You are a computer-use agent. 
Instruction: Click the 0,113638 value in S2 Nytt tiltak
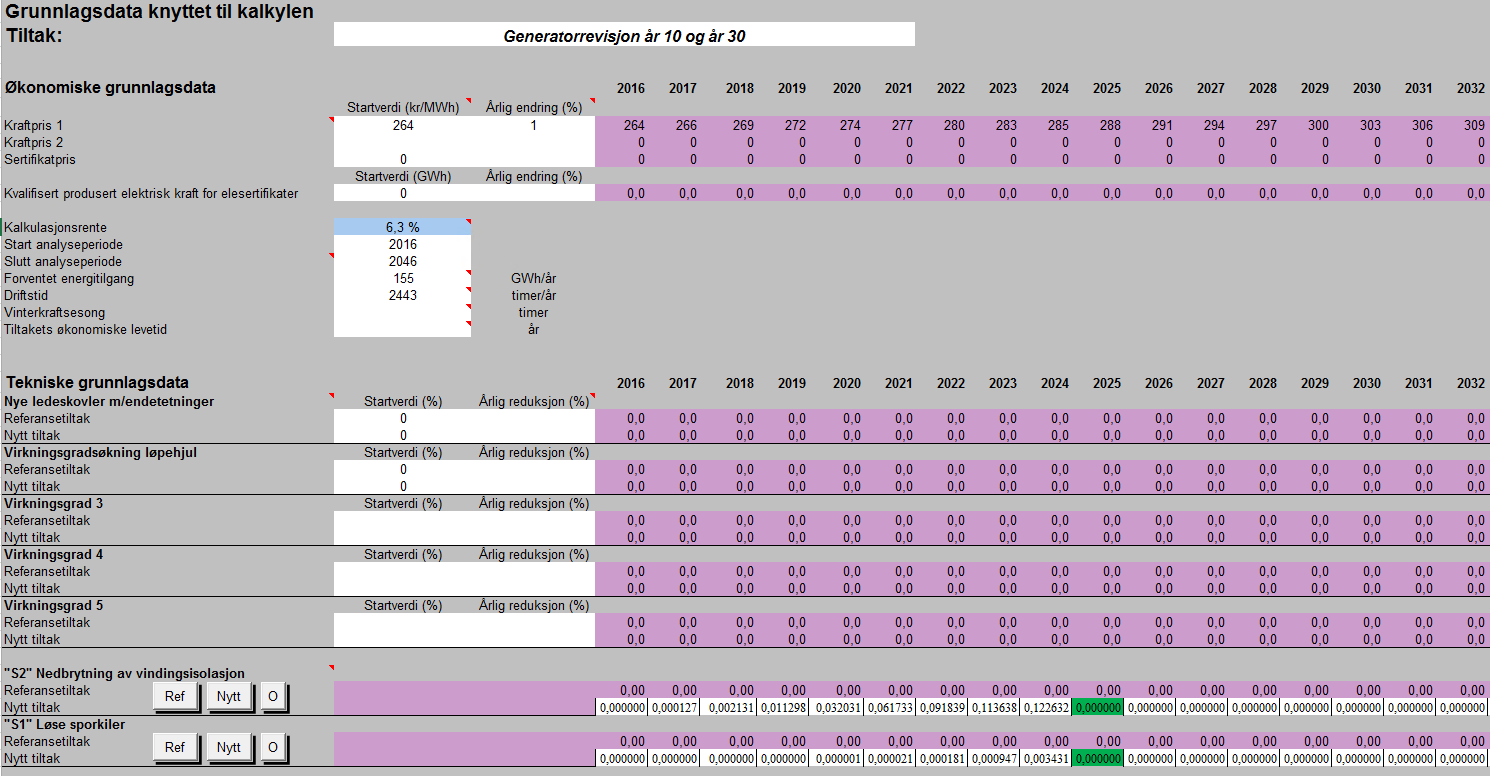(x=994, y=707)
